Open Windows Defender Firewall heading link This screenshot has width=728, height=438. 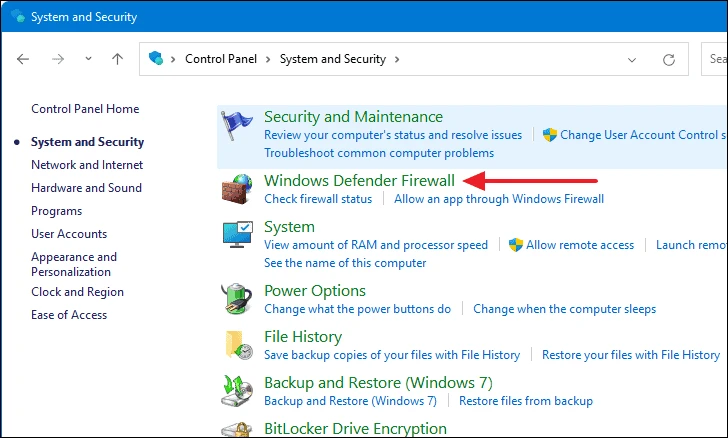point(359,180)
